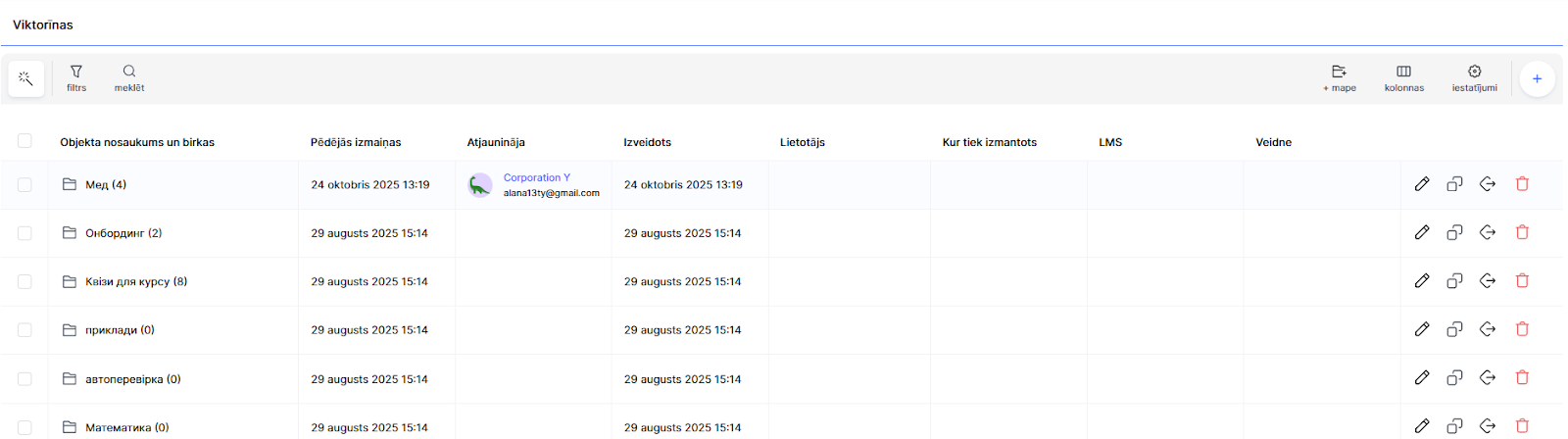Image resolution: width=1568 pixels, height=439 pixels.
Task: Edit the Мед folder with pencil icon
Action: point(1422,184)
